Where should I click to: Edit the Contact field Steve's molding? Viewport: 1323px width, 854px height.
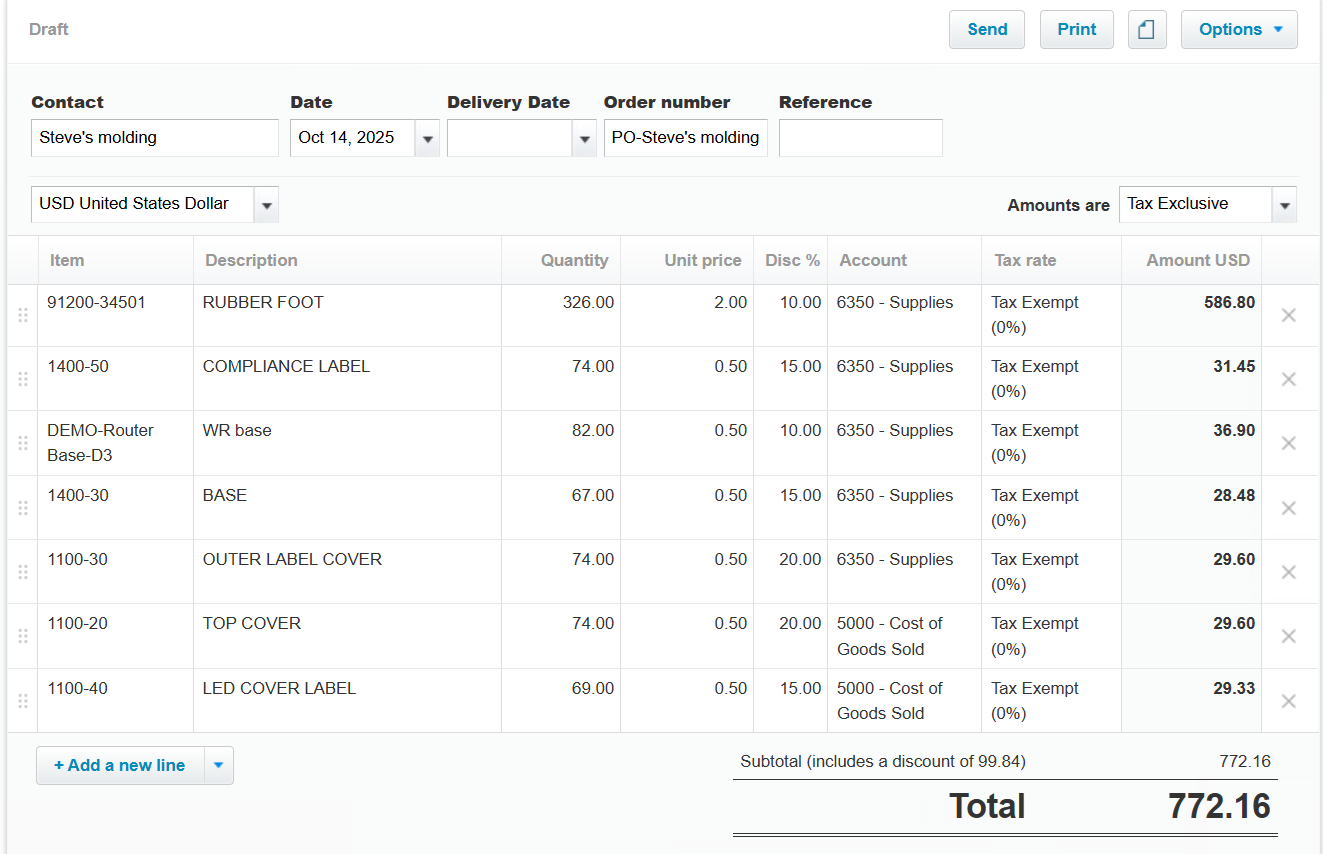[x=155, y=138]
